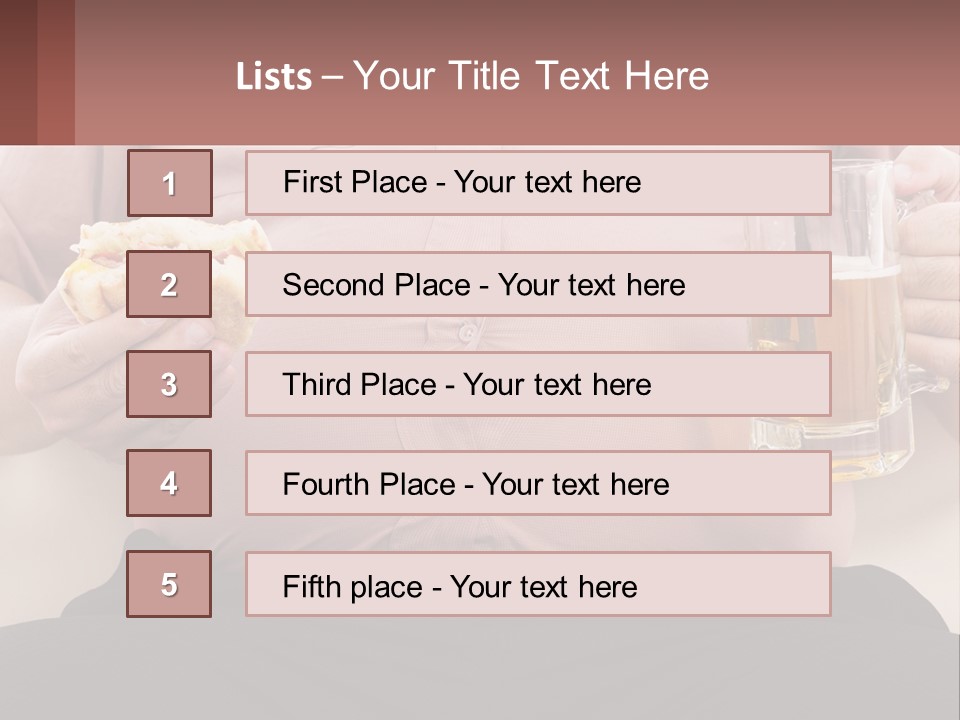Click the 'First Place - Your text here' box
The width and height of the screenshot is (960, 720).
tap(538, 183)
